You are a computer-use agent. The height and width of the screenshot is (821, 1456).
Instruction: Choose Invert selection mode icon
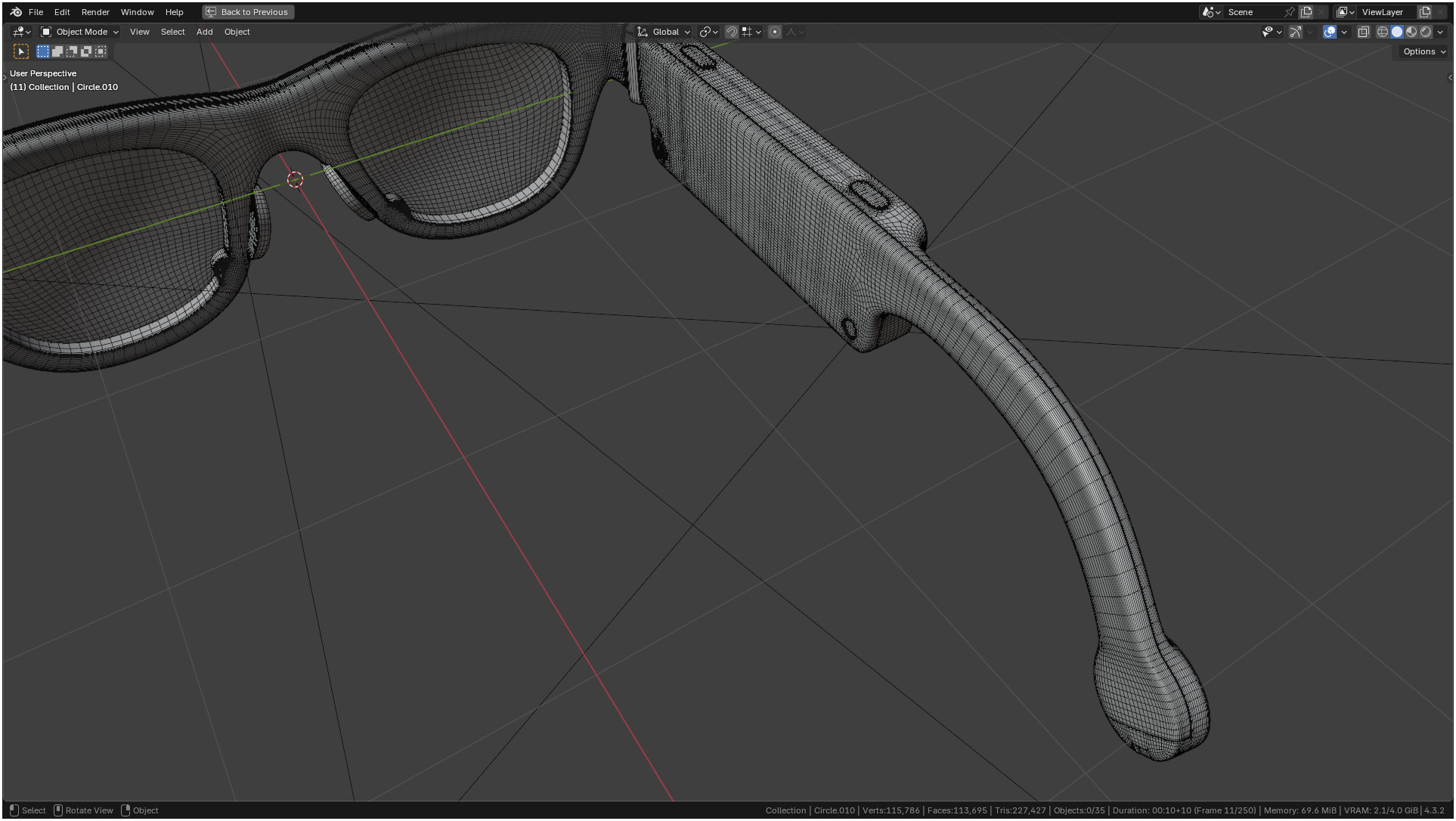click(x=86, y=51)
